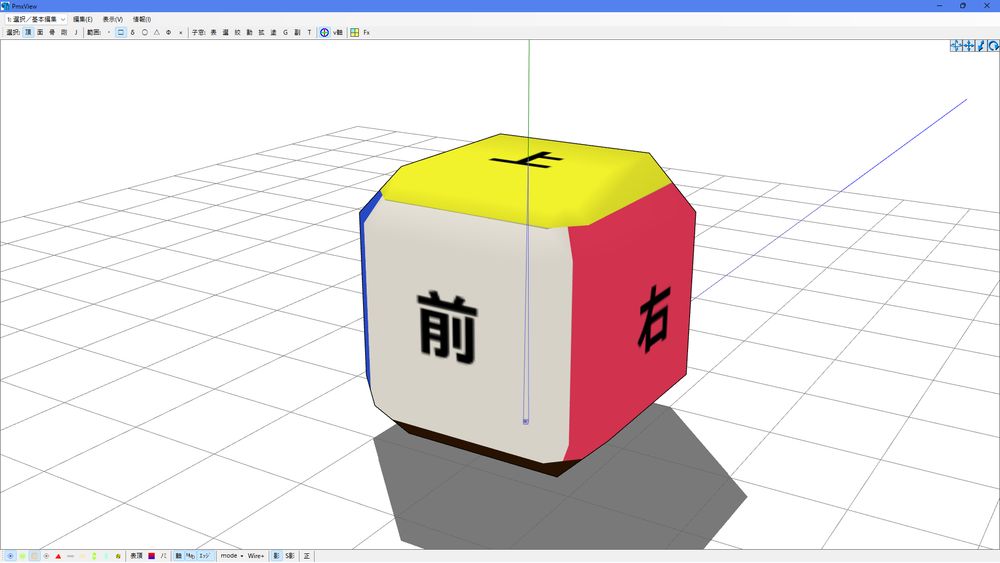Toggle the Wire+ wireframe option
The width and height of the screenshot is (1000, 563).
[x=256, y=556]
